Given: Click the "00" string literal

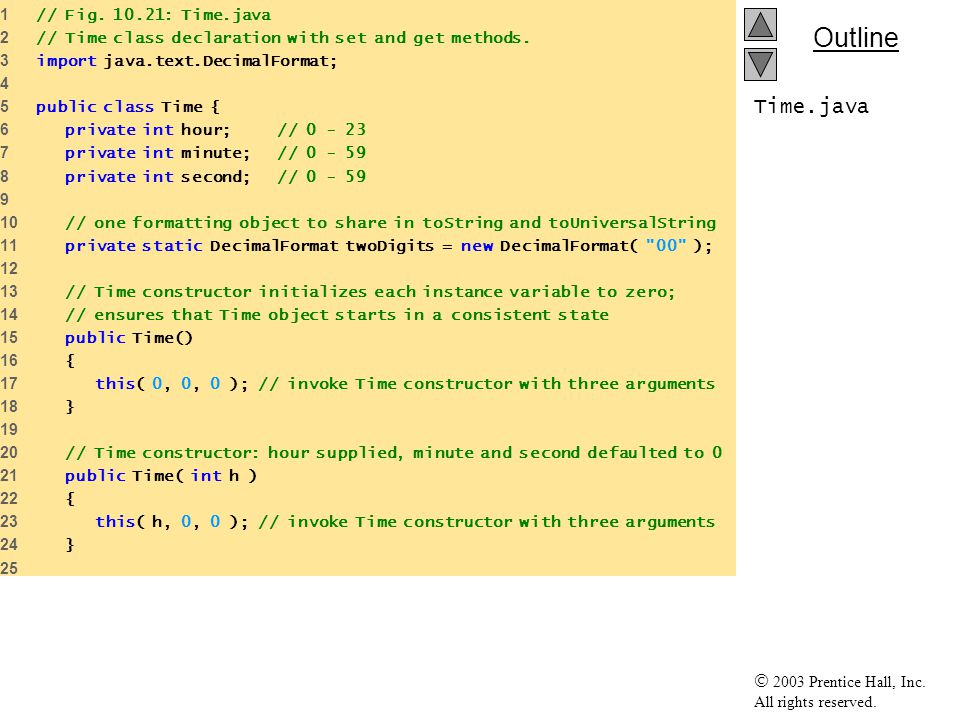Looking at the screenshot, I should [x=666, y=246].
